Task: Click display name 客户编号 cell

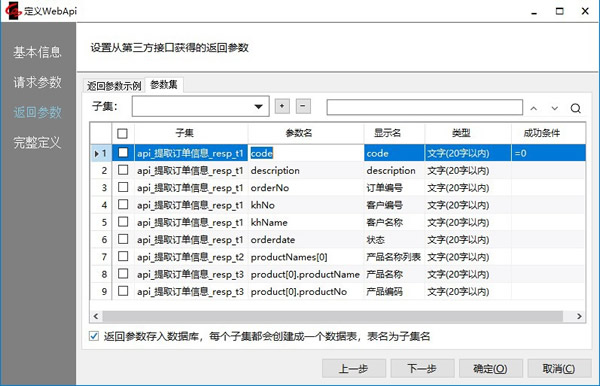Action: pos(394,205)
